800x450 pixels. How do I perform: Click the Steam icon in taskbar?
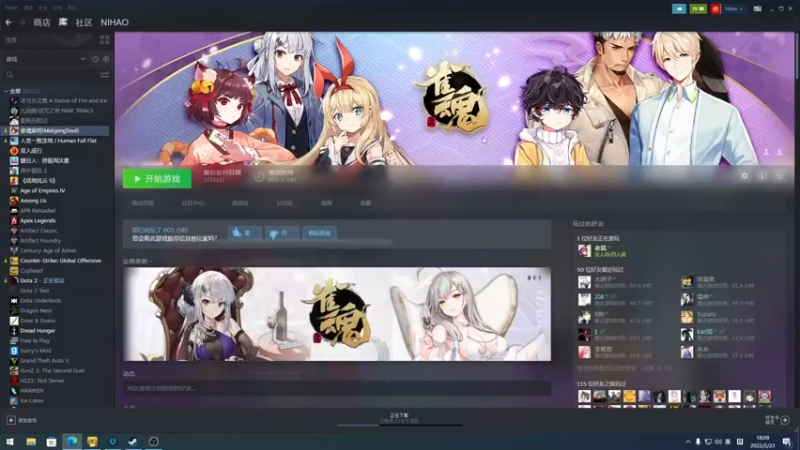click(133, 442)
